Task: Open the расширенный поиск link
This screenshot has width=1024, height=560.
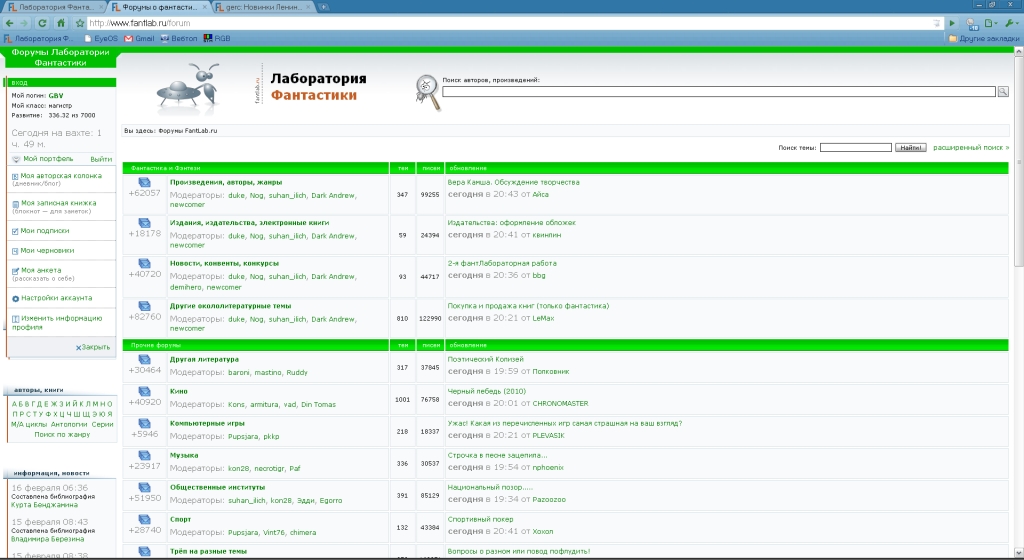Action: point(970,148)
